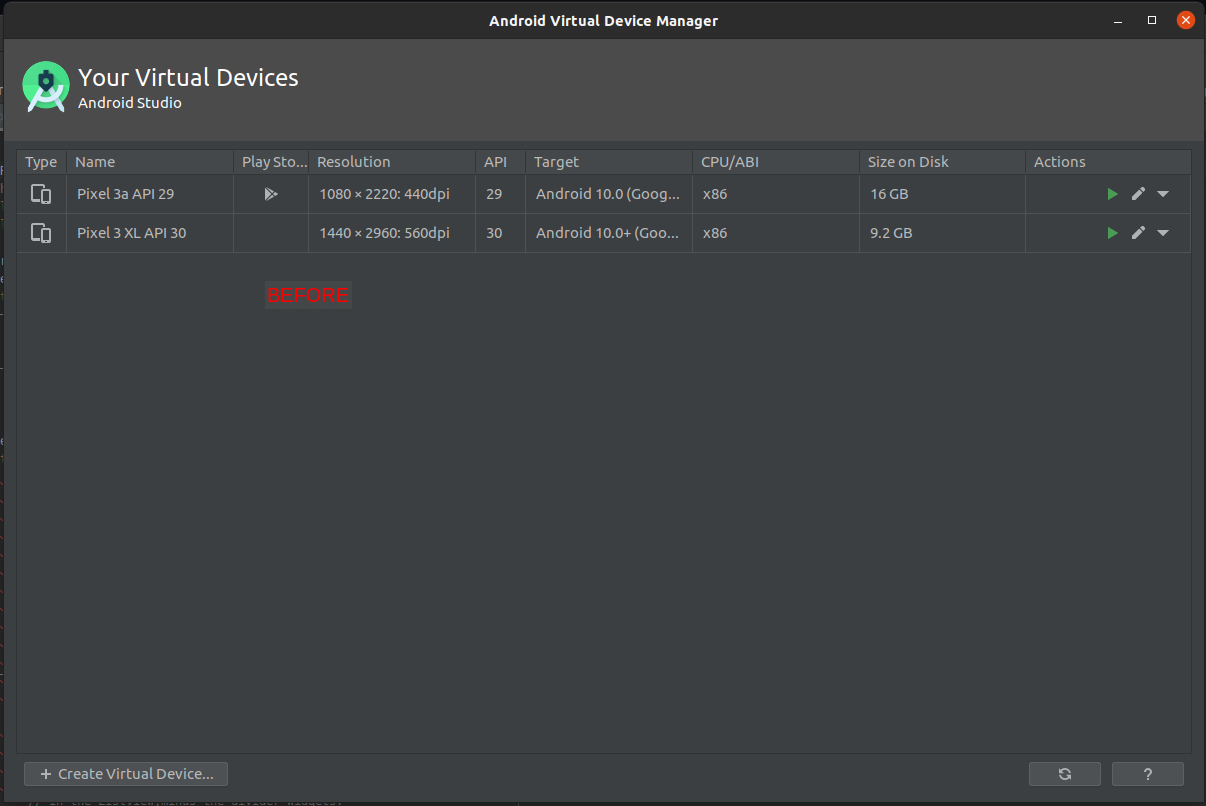Select the Pixel 3a API 29 name cell

pyautogui.click(x=150, y=194)
